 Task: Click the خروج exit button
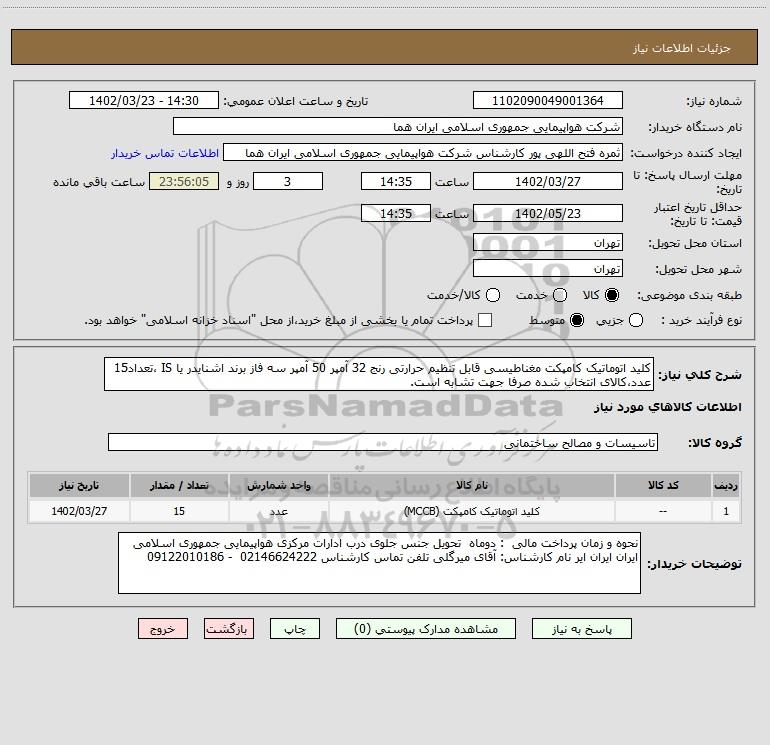tap(163, 629)
